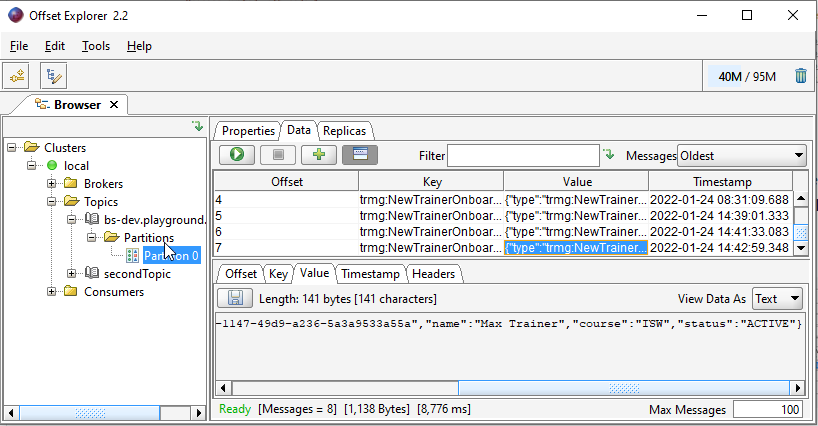818x426 pixels.
Task: Open the Timestamp detail tab
Action: [370, 274]
